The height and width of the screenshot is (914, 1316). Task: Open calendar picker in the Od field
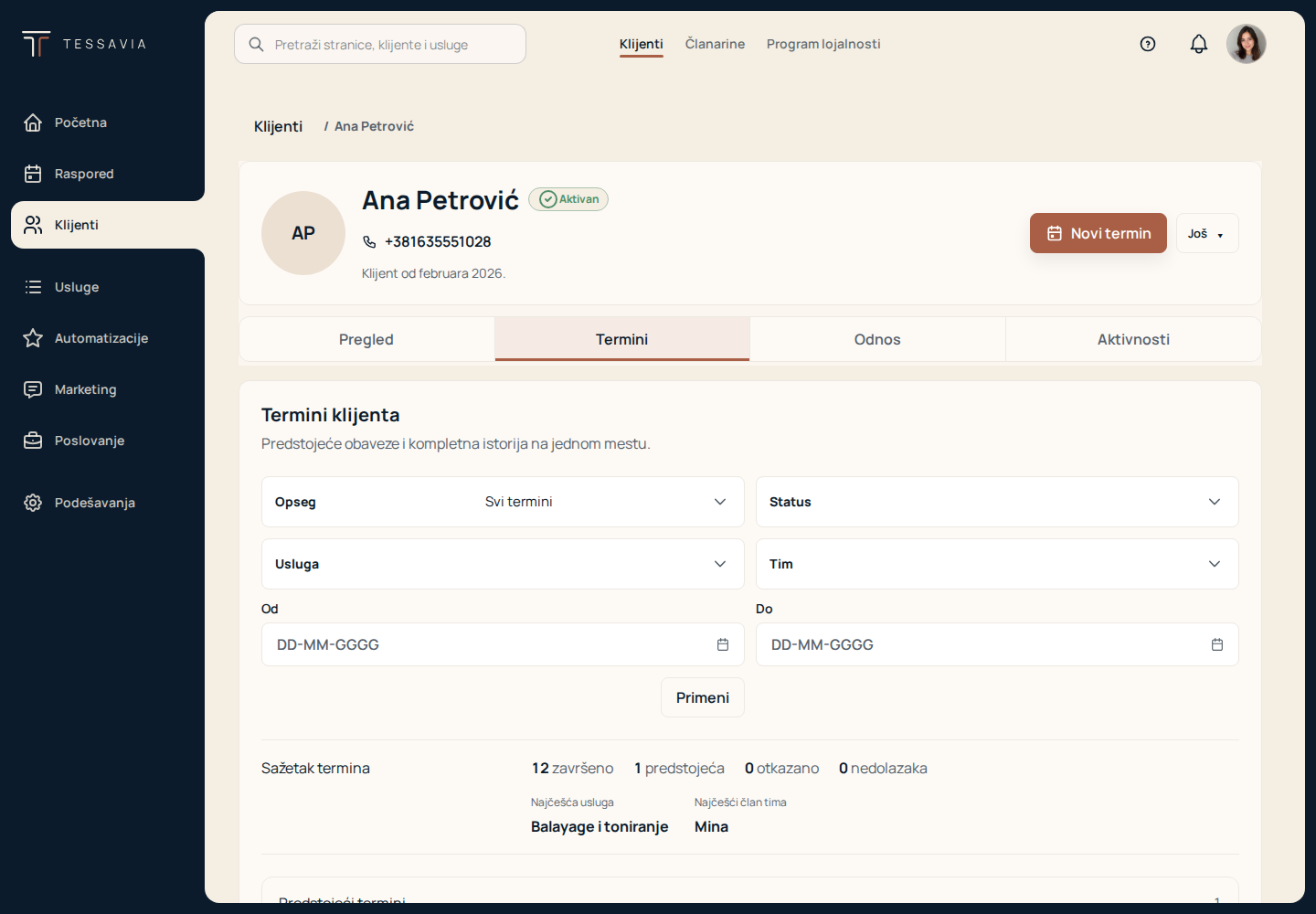tap(723, 644)
